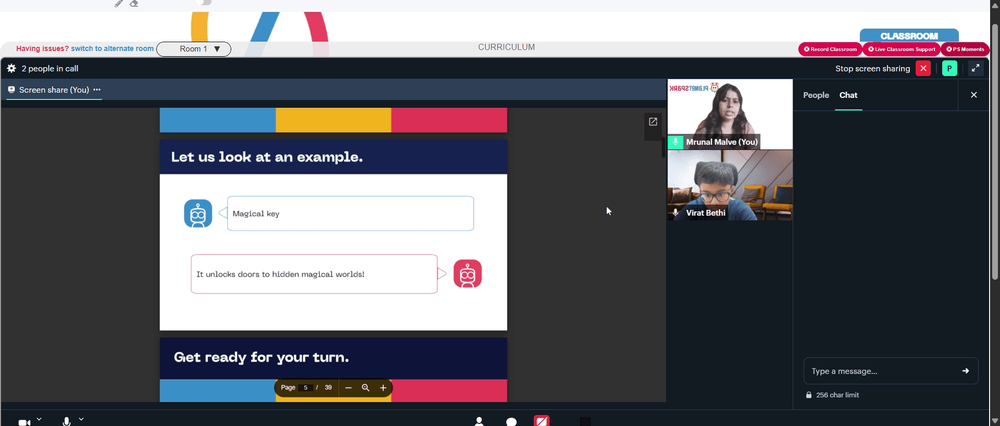This screenshot has height=426, width=1000.
Task: Open microphone options chevron
Action: [81, 419]
